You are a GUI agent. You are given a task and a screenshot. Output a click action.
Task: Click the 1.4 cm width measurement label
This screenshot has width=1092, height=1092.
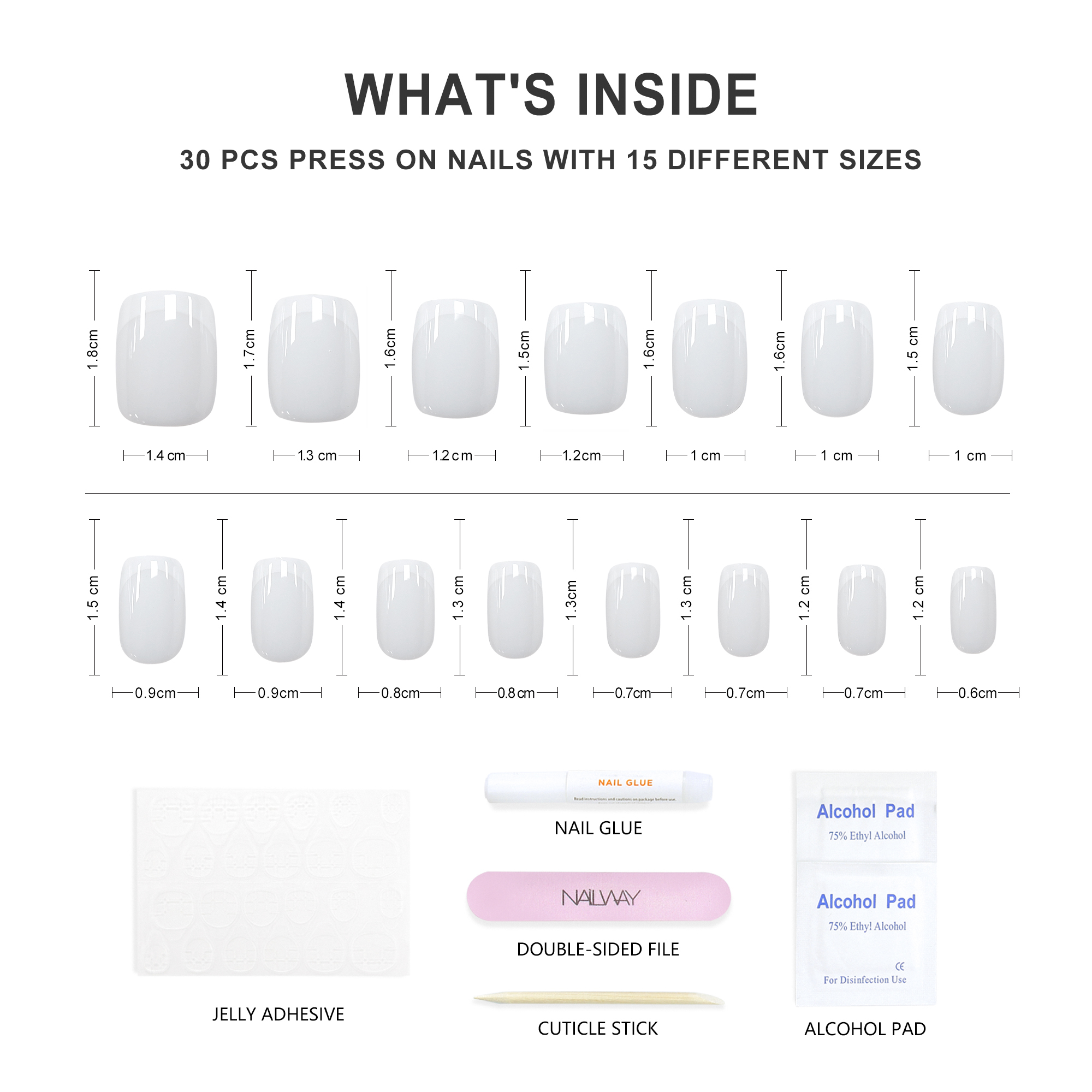tap(165, 455)
